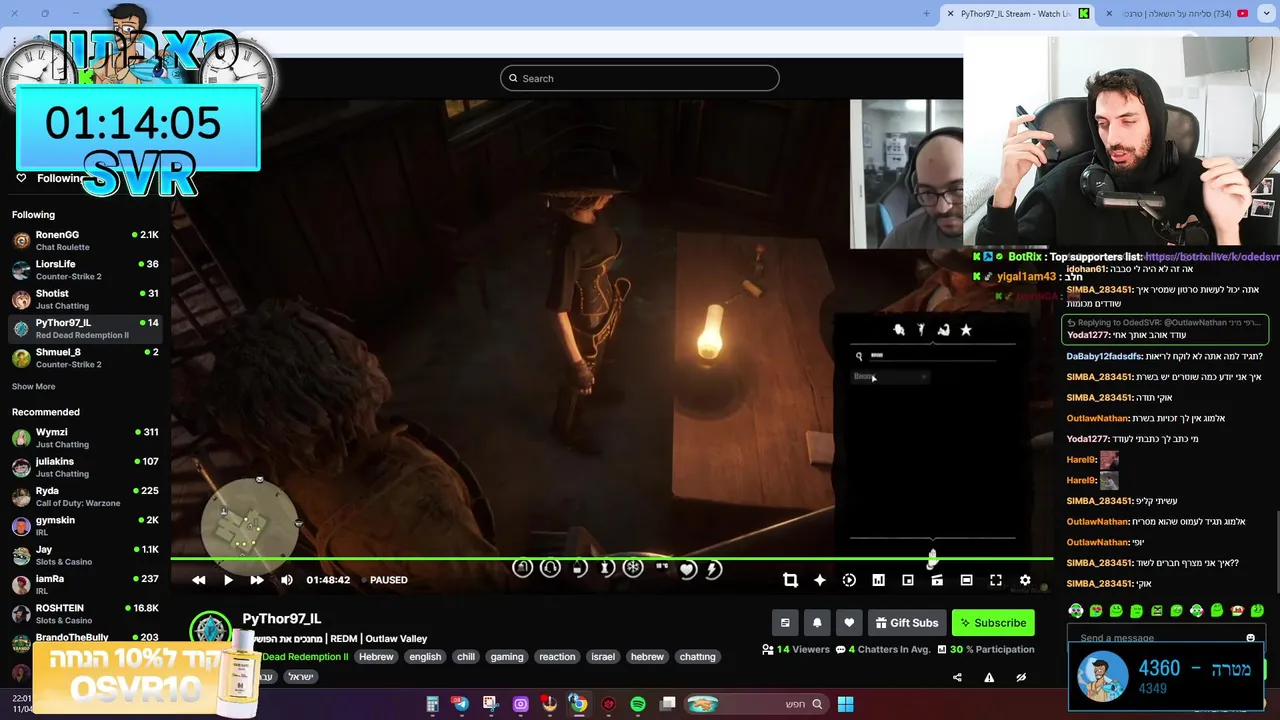Open the Red Dead Redemption II category link
The image size is (1280, 720).
pos(305,657)
